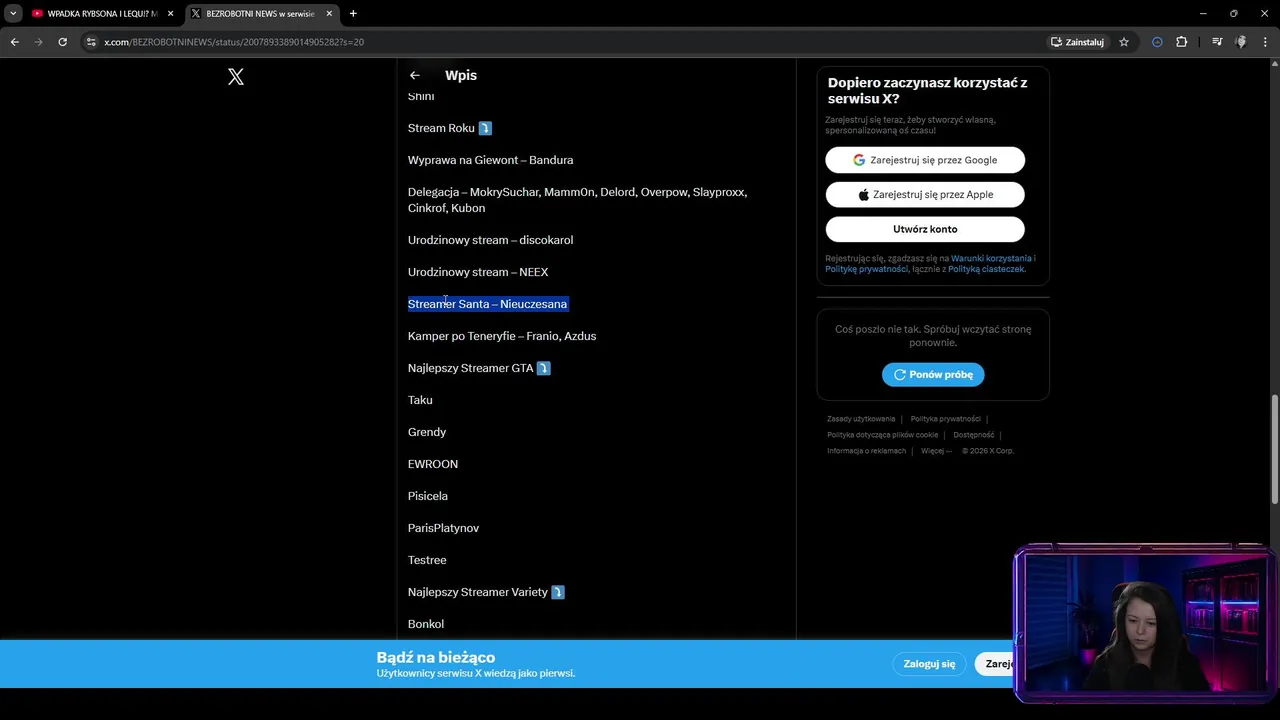Open the tab search dropdown arrow
This screenshot has width=1280, height=720.
click(x=13, y=14)
